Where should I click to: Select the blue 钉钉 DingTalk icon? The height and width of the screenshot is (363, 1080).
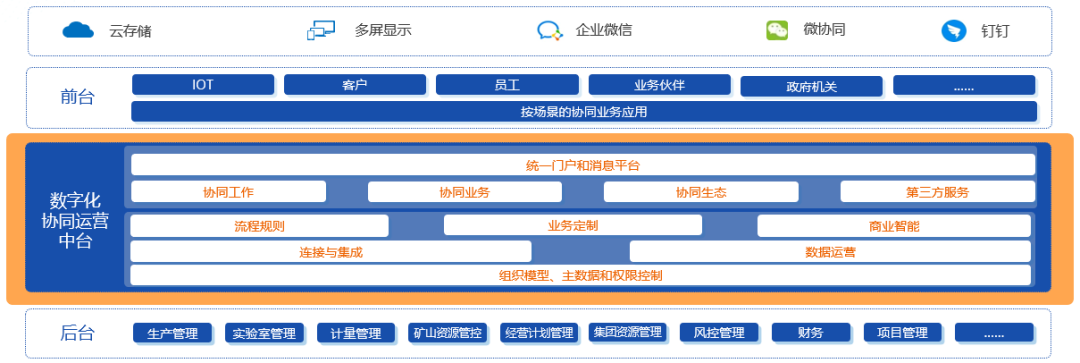(954, 31)
